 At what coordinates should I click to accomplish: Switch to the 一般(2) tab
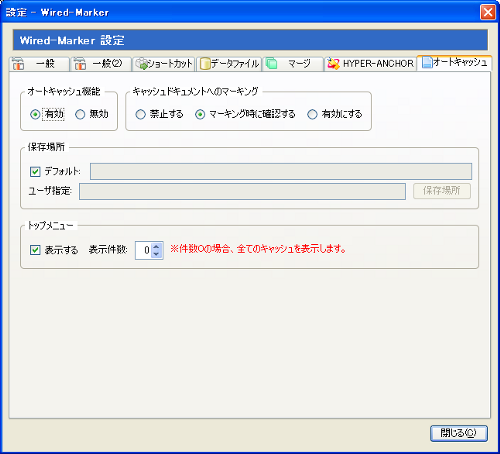[x=101, y=64]
